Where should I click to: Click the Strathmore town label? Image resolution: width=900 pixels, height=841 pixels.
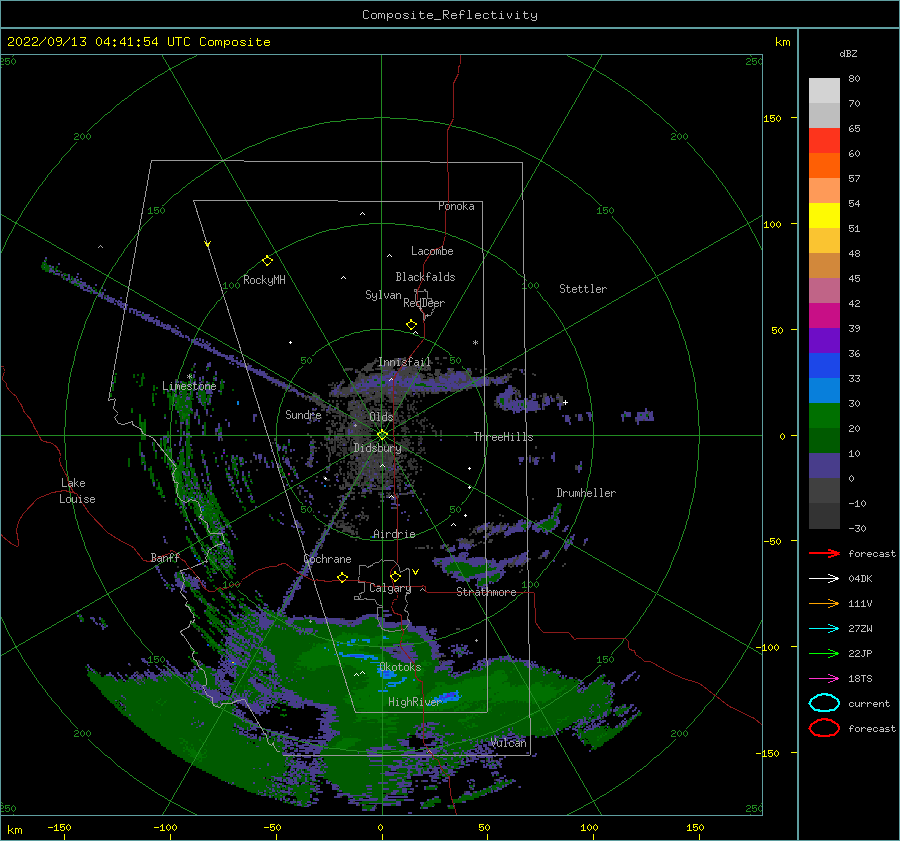coord(486,592)
